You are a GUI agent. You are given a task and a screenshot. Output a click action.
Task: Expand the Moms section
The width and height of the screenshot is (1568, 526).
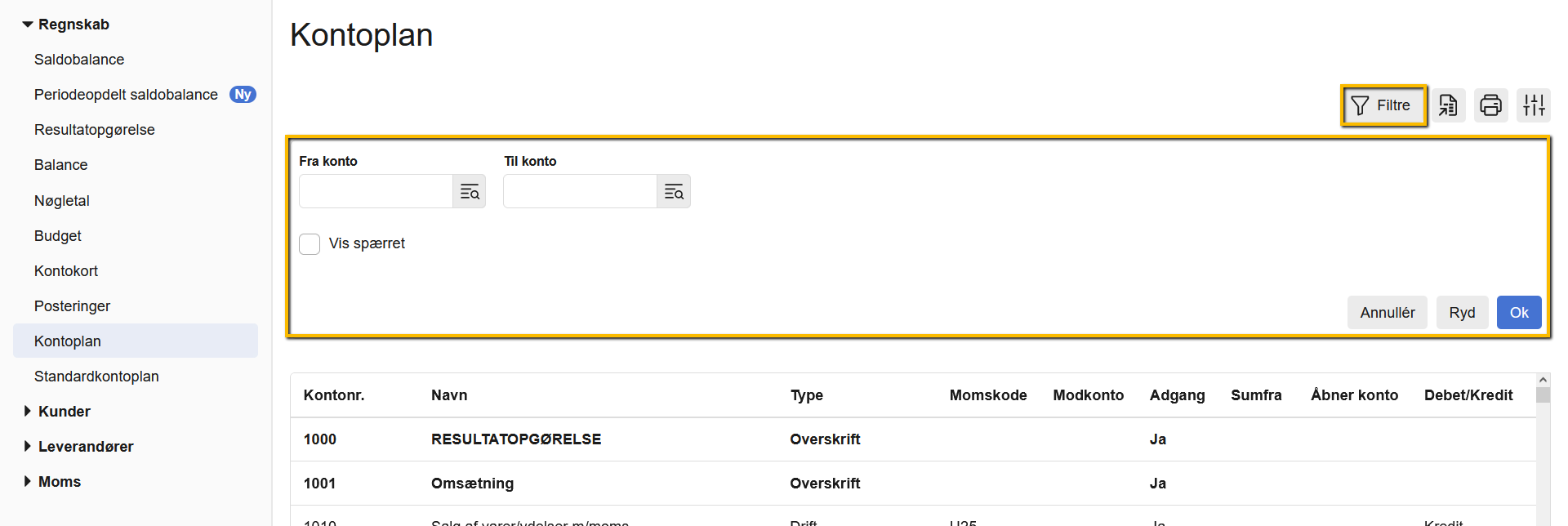(28, 482)
